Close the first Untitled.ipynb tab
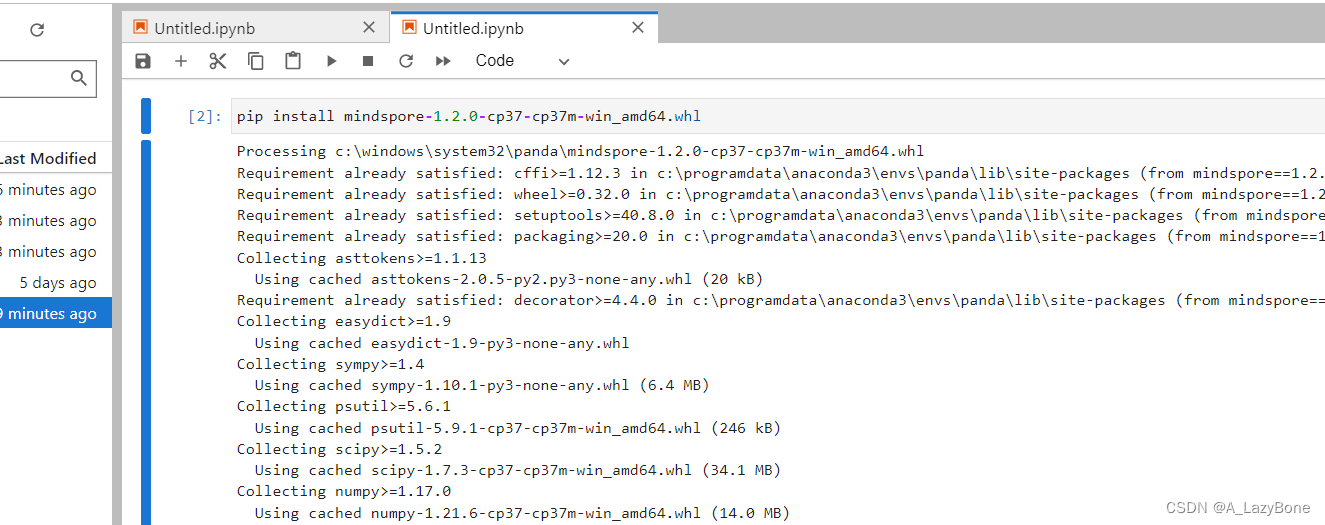Viewport: 1325px width, 525px height. (x=369, y=28)
